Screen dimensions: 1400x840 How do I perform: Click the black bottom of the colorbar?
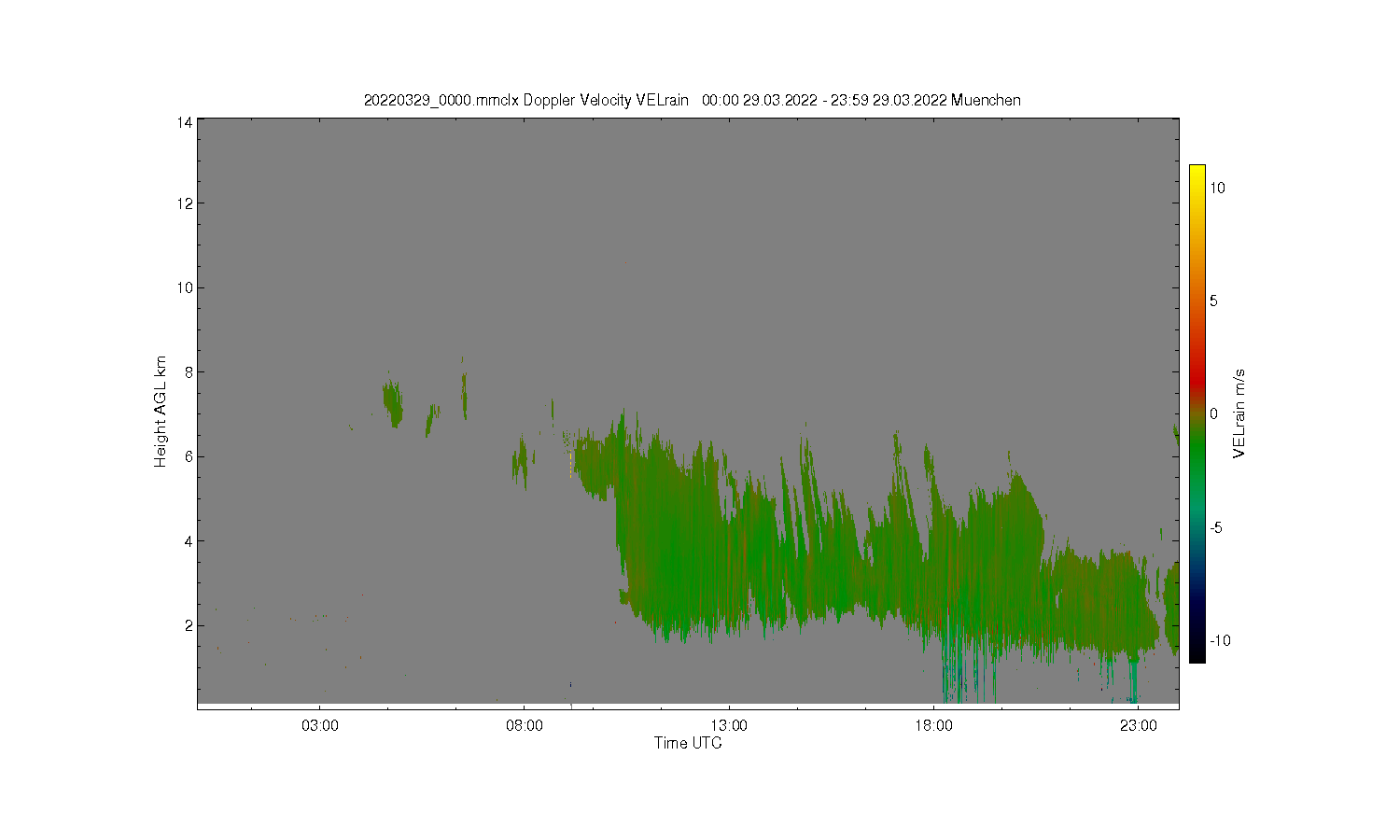tap(1197, 653)
